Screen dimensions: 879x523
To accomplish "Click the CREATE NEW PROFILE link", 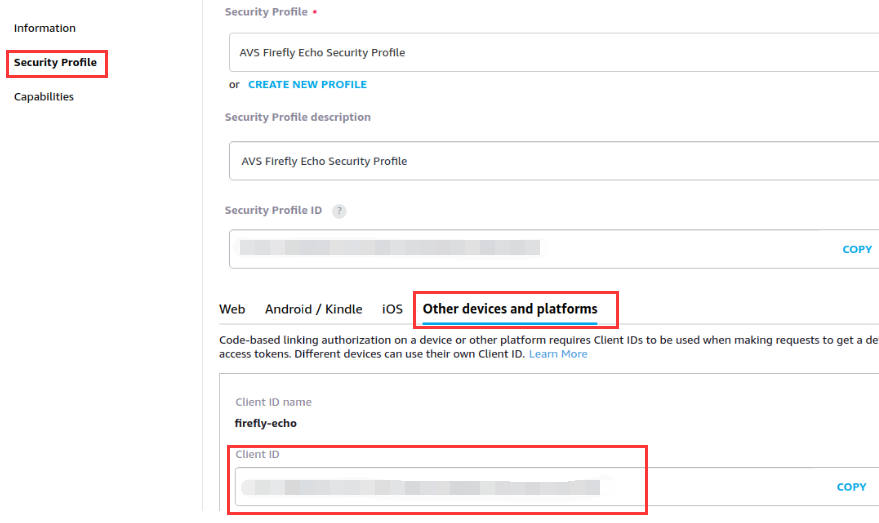I will click(307, 84).
